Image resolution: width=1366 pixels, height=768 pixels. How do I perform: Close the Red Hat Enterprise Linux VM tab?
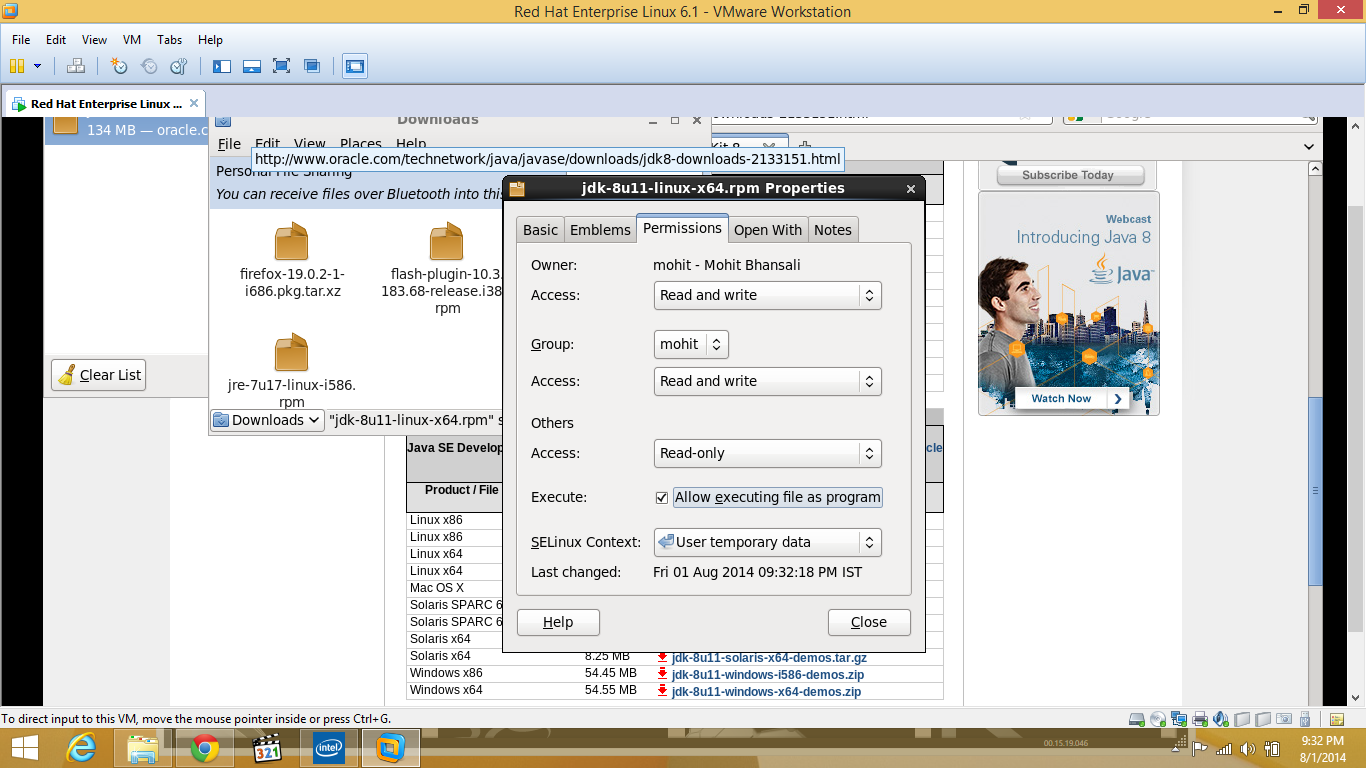tap(194, 103)
